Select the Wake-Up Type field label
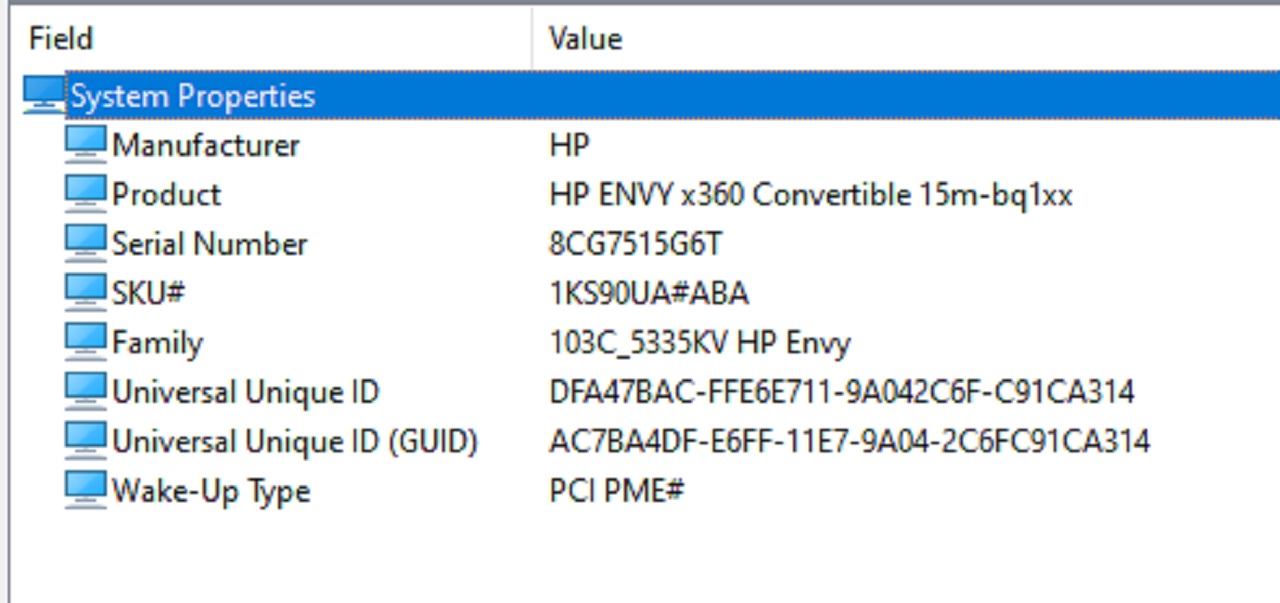Viewport: 1280px width, 603px height. 211,492
